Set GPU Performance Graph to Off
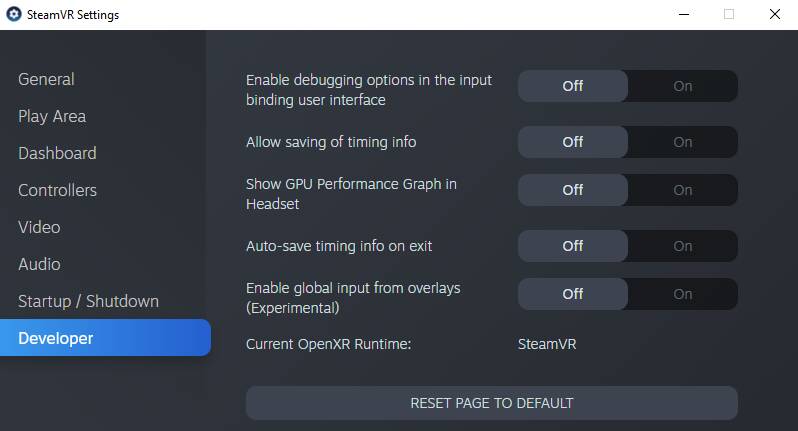798x431 pixels. tap(573, 190)
